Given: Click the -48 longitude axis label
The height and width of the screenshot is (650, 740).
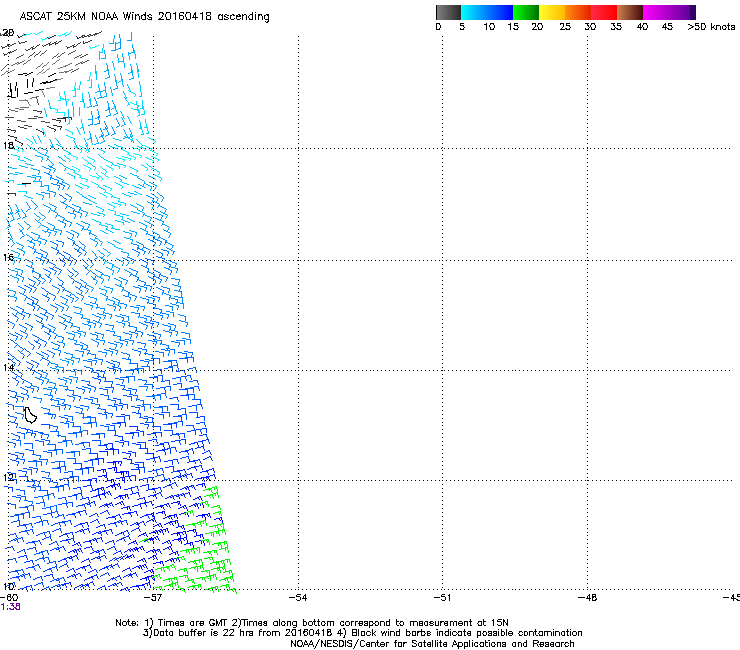Looking at the screenshot, I should pos(587,598).
